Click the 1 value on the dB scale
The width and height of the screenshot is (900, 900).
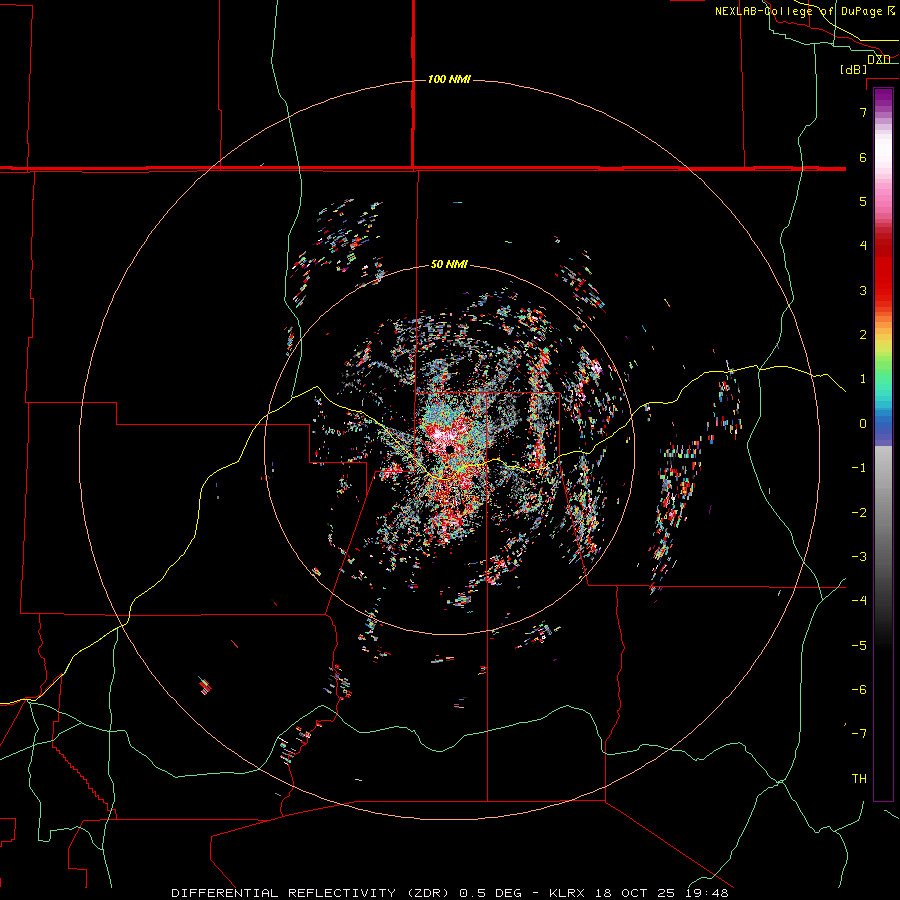pyautogui.click(x=863, y=379)
